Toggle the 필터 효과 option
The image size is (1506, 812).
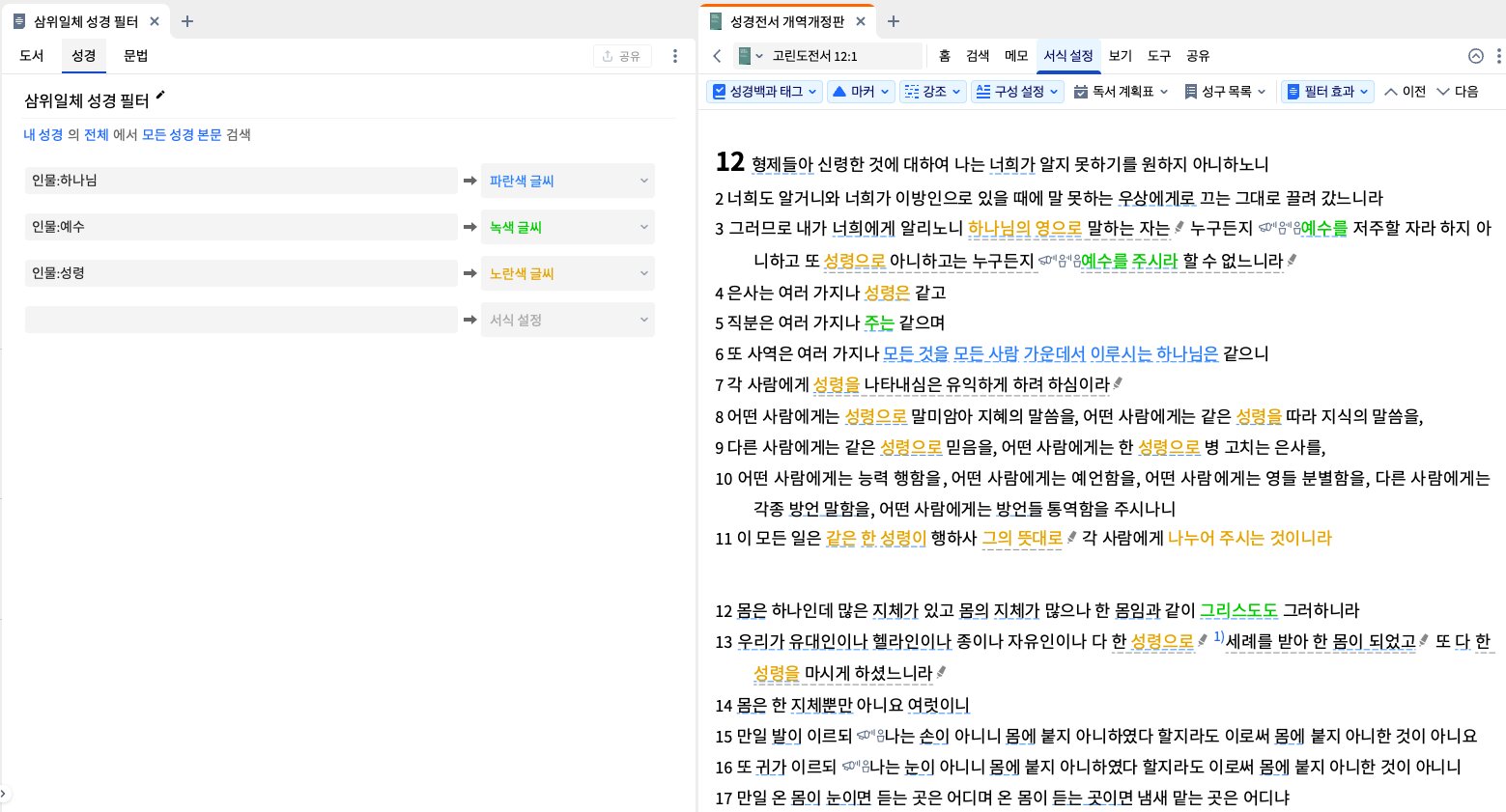point(1327,92)
